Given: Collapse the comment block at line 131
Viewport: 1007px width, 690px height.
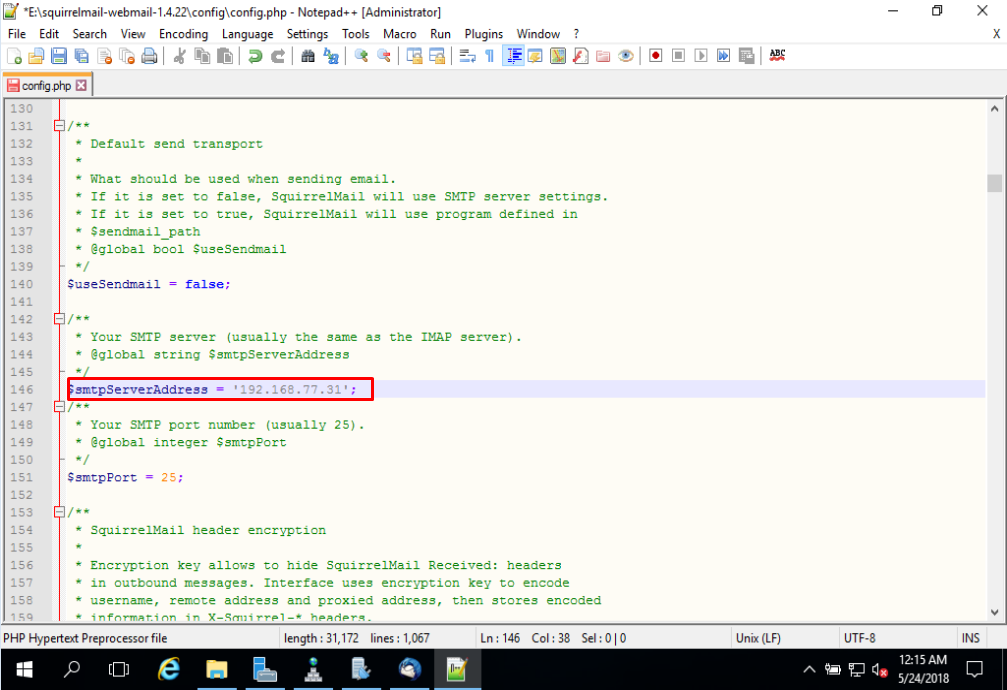Looking at the screenshot, I should coord(59,126).
